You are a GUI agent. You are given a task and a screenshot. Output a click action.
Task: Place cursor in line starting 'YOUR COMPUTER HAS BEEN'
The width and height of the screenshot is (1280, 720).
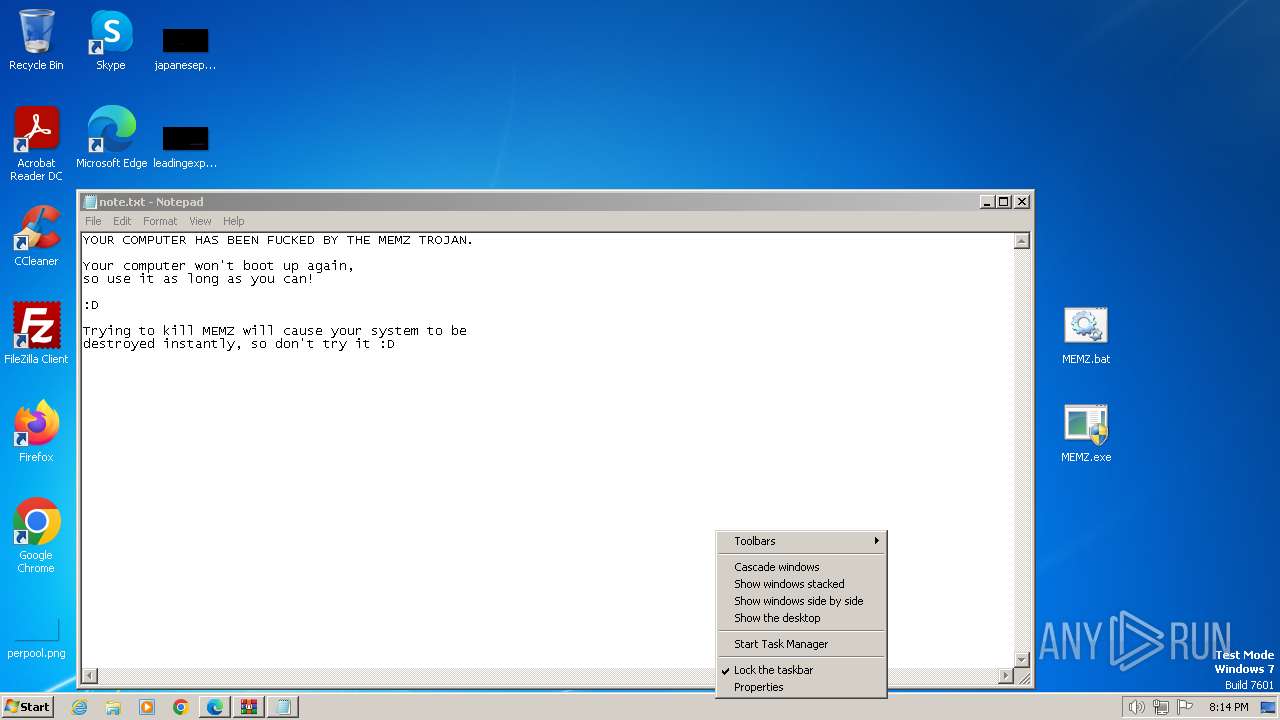coord(278,240)
